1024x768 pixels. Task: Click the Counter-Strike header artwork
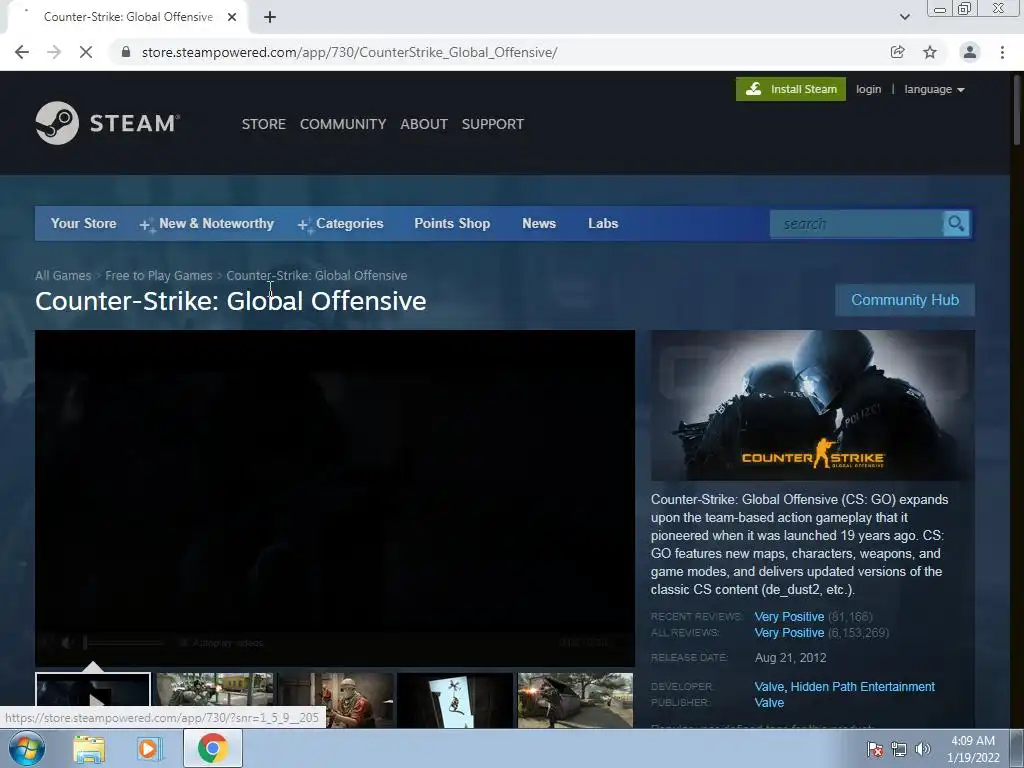click(812, 405)
